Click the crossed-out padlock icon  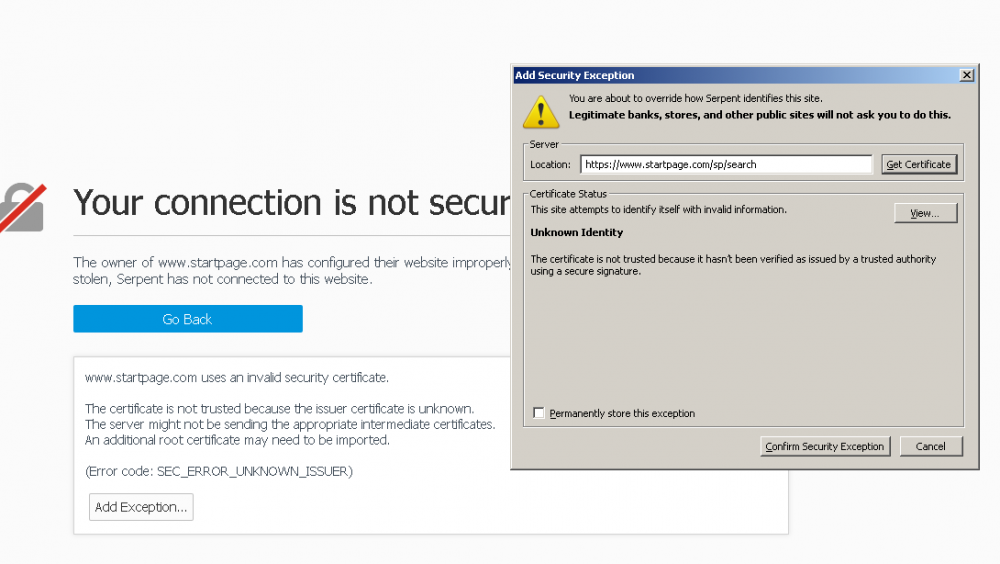pyautogui.click(x=22, y=205)
